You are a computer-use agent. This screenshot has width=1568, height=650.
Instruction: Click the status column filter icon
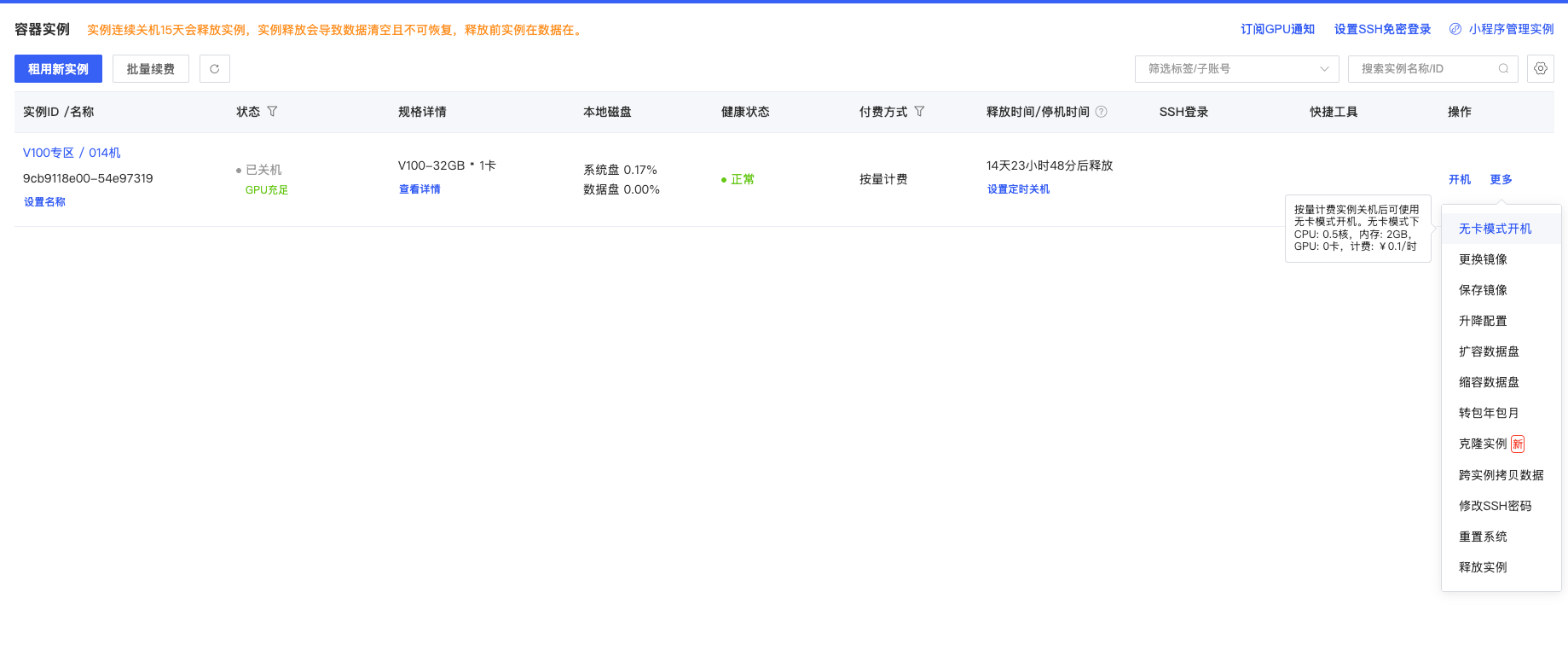(272, 112)
